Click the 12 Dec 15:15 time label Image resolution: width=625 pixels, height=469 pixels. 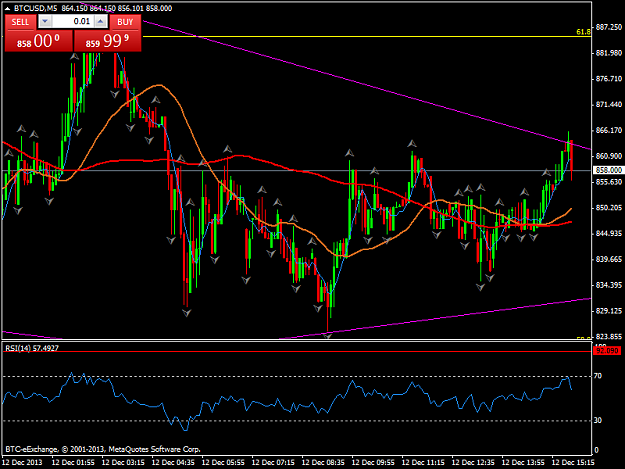pyautogui.click(x=573, y=463)
